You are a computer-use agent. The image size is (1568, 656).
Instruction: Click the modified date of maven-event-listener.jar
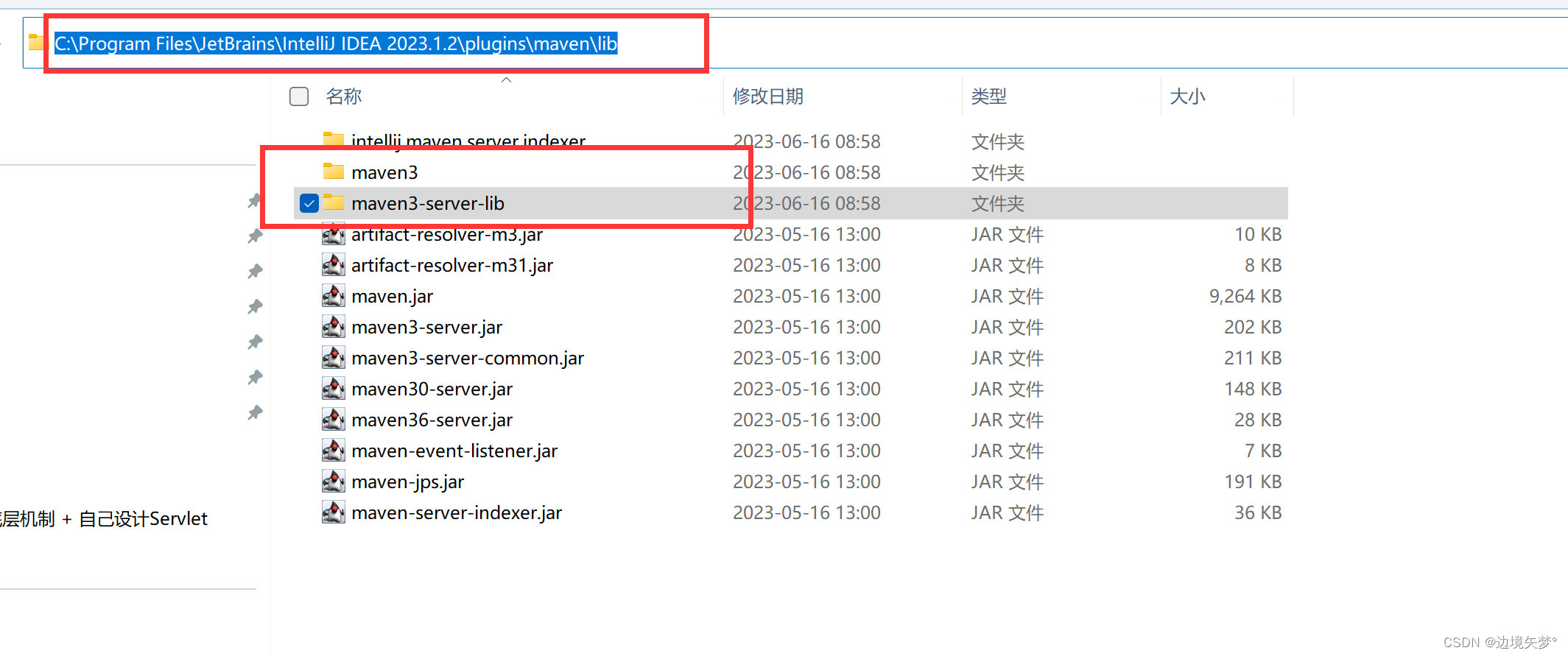point(806,451)
